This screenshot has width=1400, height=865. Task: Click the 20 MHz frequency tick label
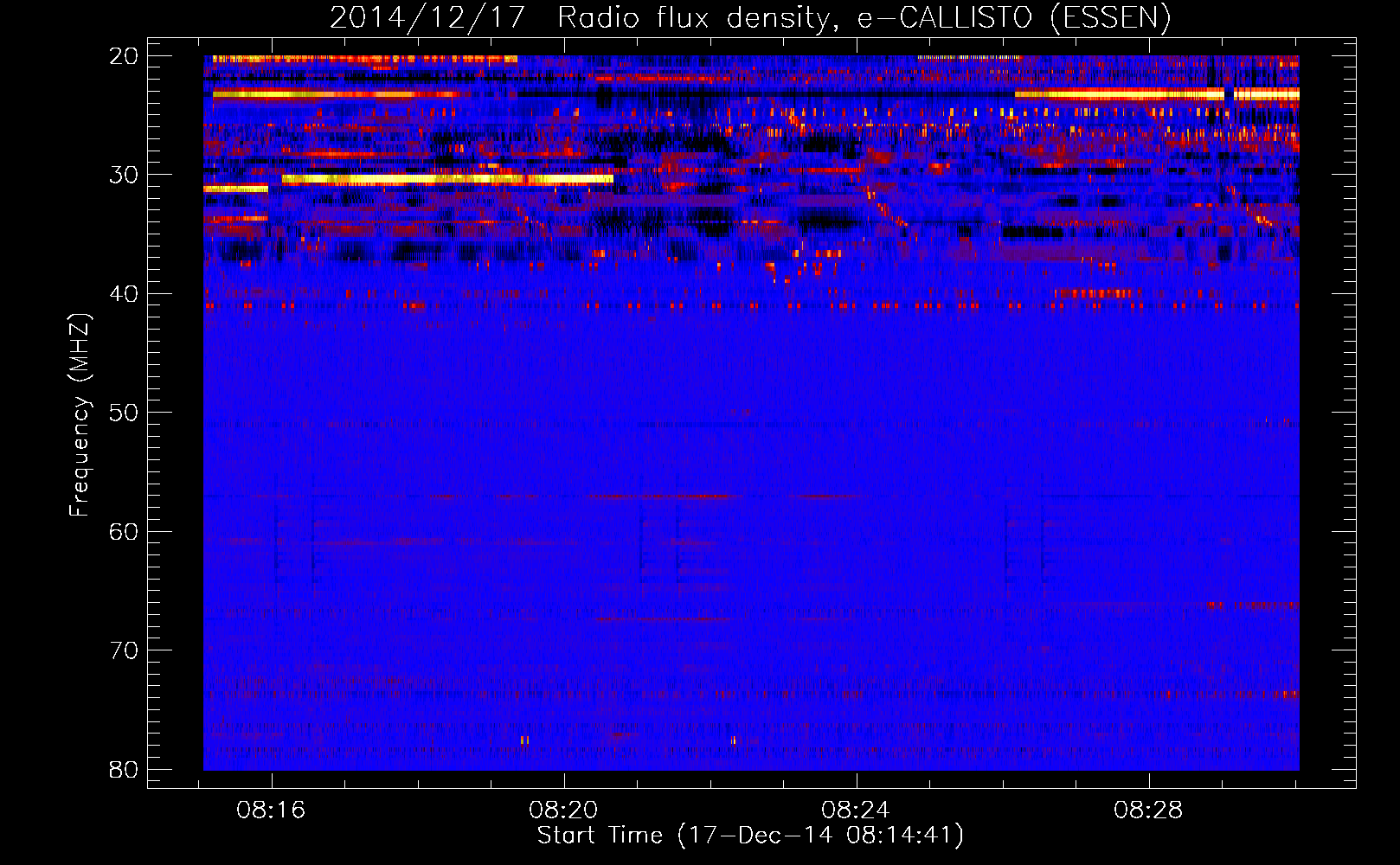coord(124,56)
